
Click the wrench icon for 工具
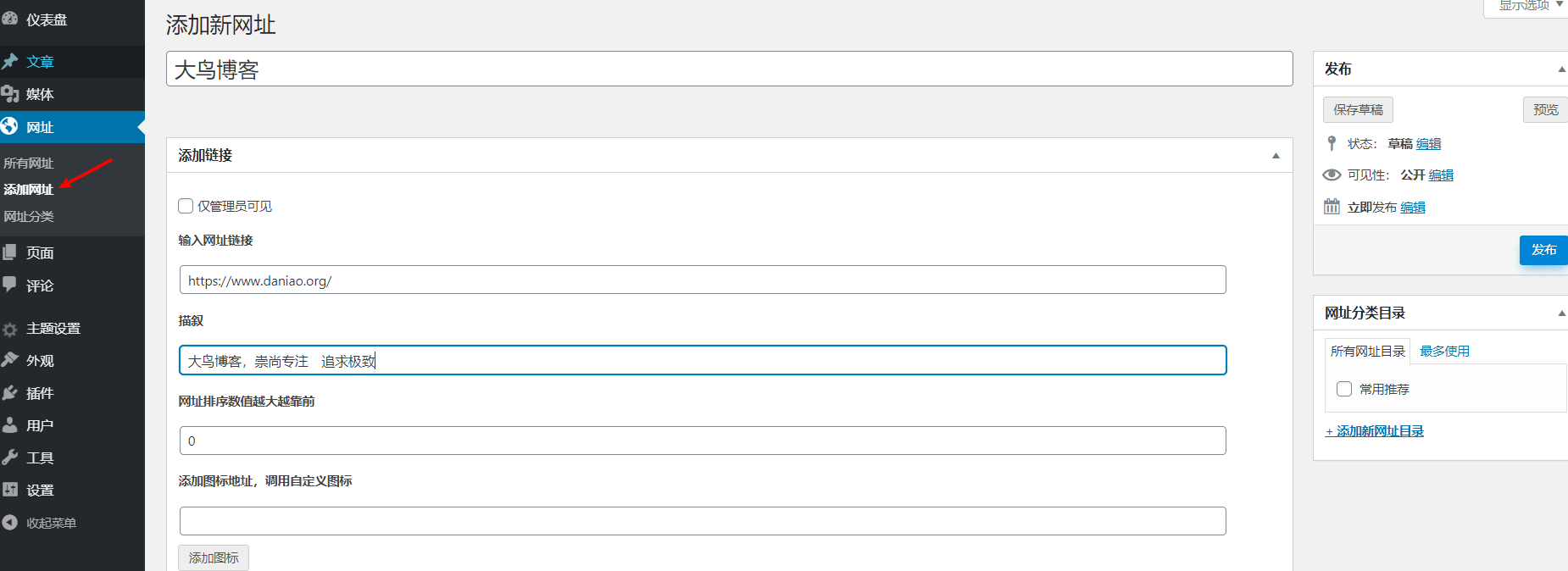click(10, 457)
